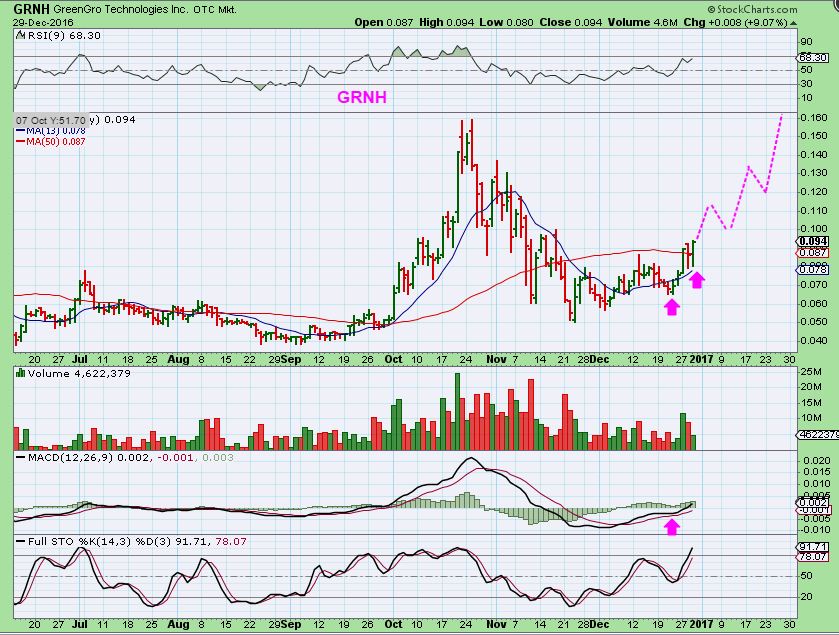Click the Low 0.080 value
Screen dimensions: 839x635
click(x=506, y=22)
